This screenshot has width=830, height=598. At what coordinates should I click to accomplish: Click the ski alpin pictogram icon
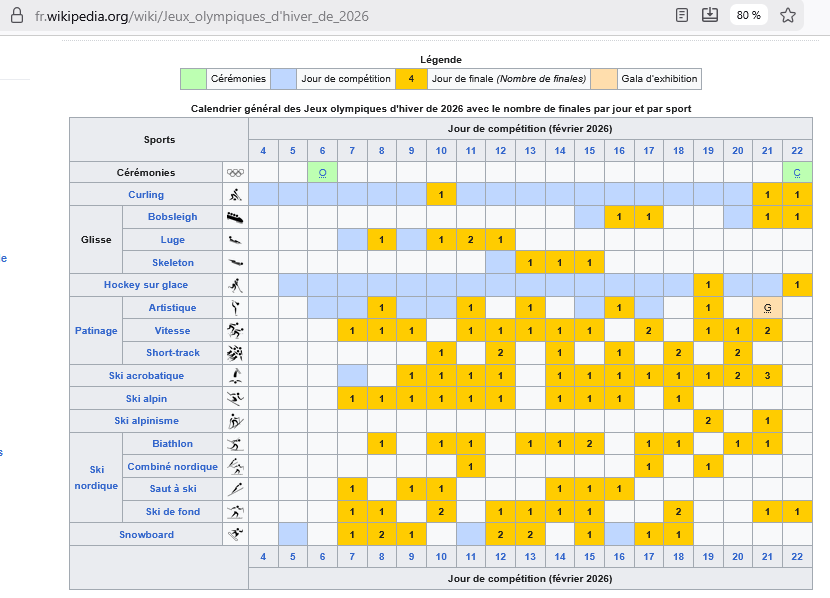point(235,399)
